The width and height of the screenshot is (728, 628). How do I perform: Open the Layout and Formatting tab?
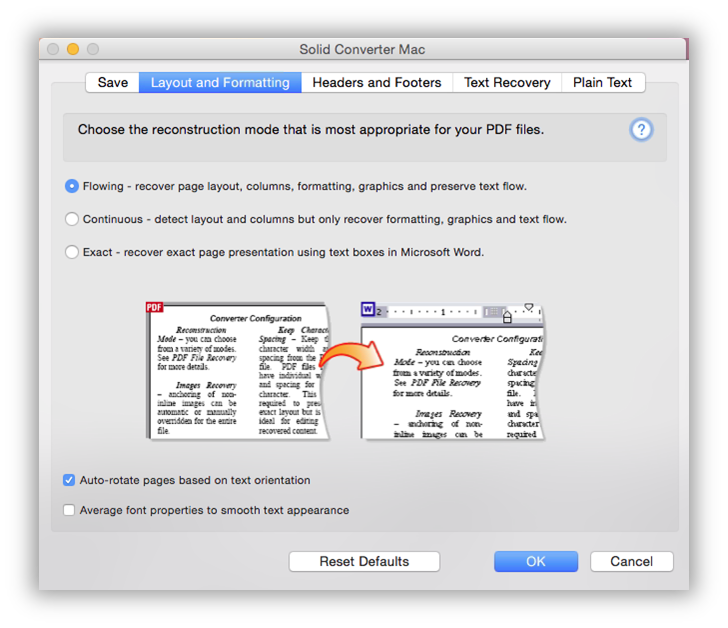pos(220,83)
